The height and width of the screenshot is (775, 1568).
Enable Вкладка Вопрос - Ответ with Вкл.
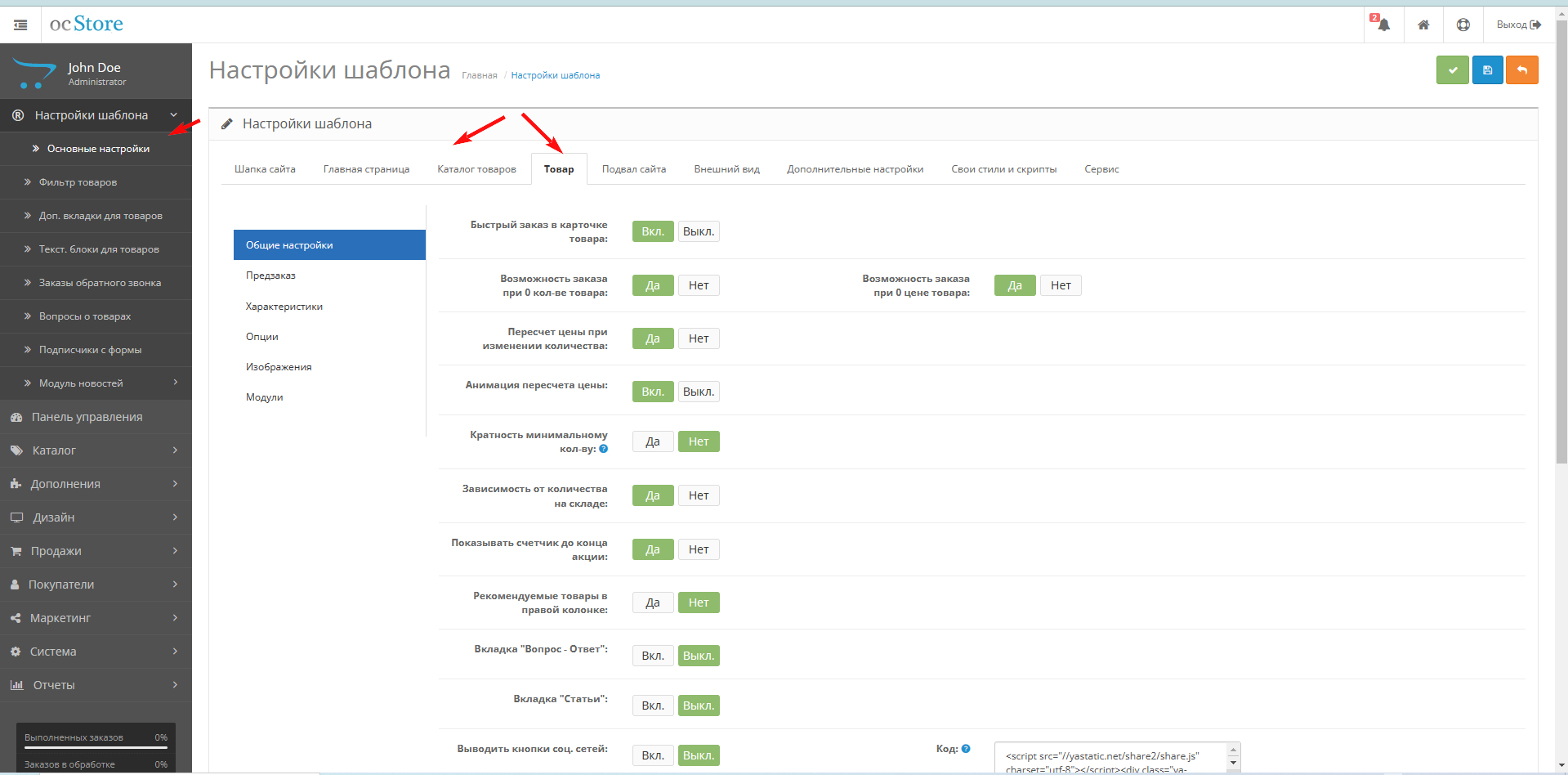coord(653,656)
